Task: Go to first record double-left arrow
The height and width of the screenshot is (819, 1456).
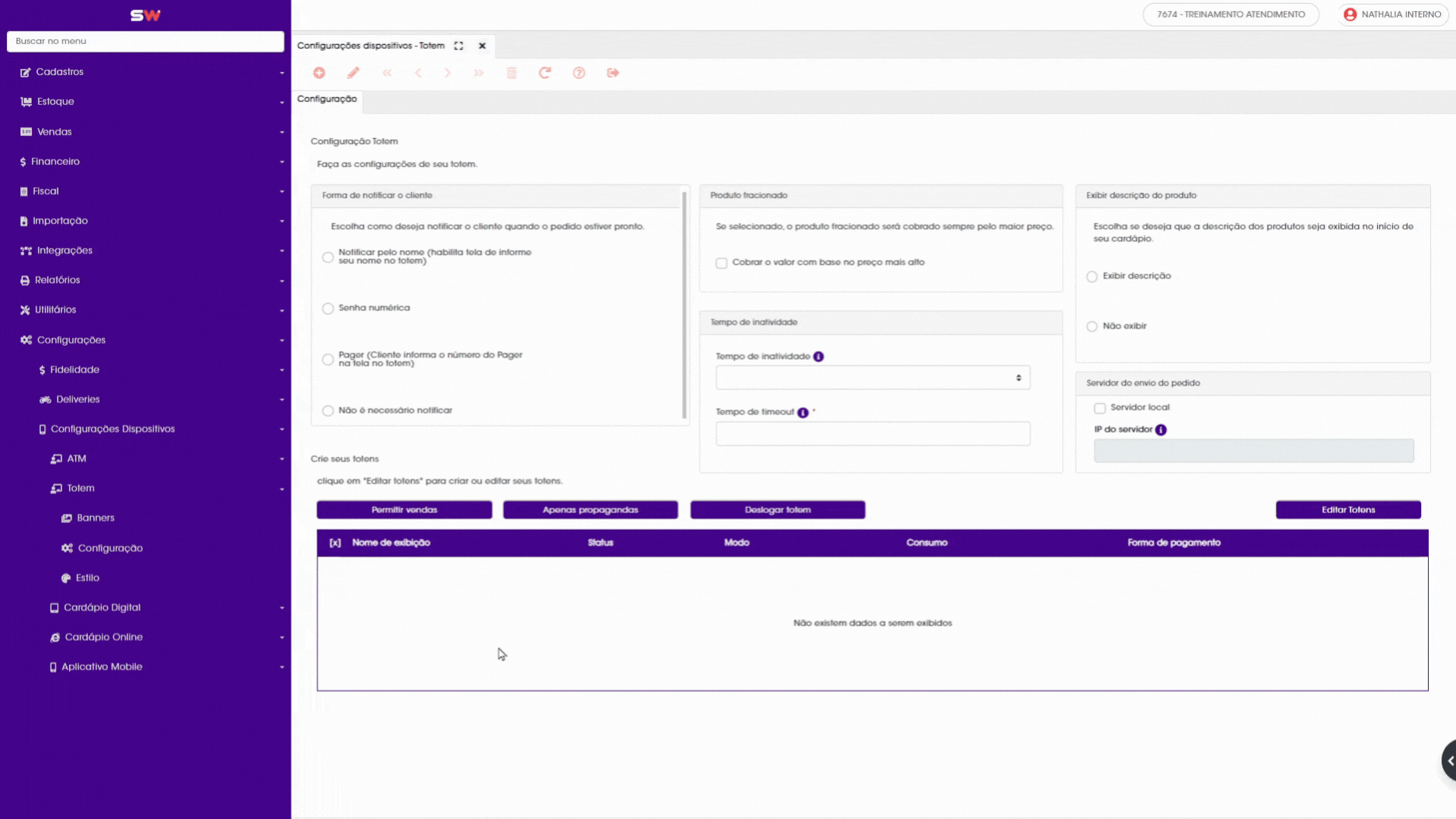Action: (x=387, y=73)
